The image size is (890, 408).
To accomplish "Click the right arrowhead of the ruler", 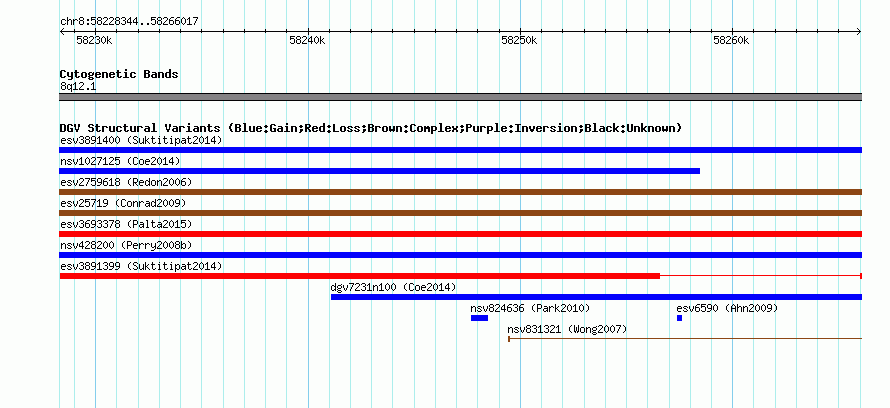I will (x=859, y=32).
